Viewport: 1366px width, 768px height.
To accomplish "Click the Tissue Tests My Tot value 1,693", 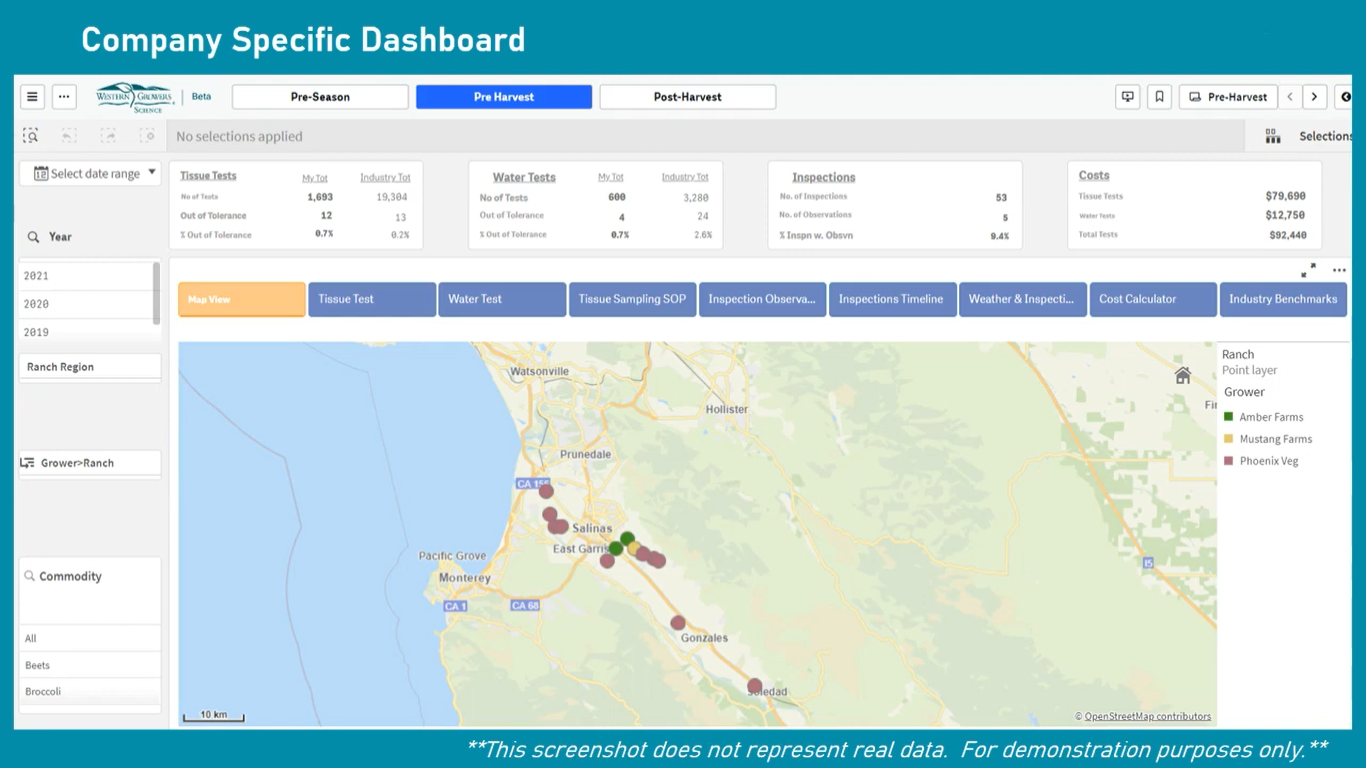I will click(320, 197).
